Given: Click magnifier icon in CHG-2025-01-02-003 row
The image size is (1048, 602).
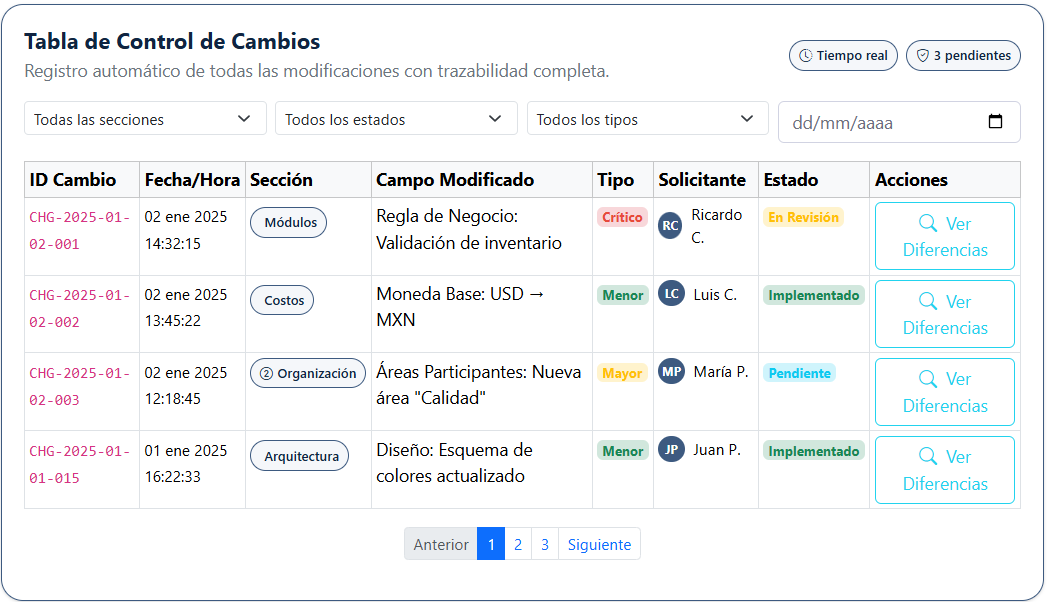Looking at the screenshot, I should (x=928, y=379).
